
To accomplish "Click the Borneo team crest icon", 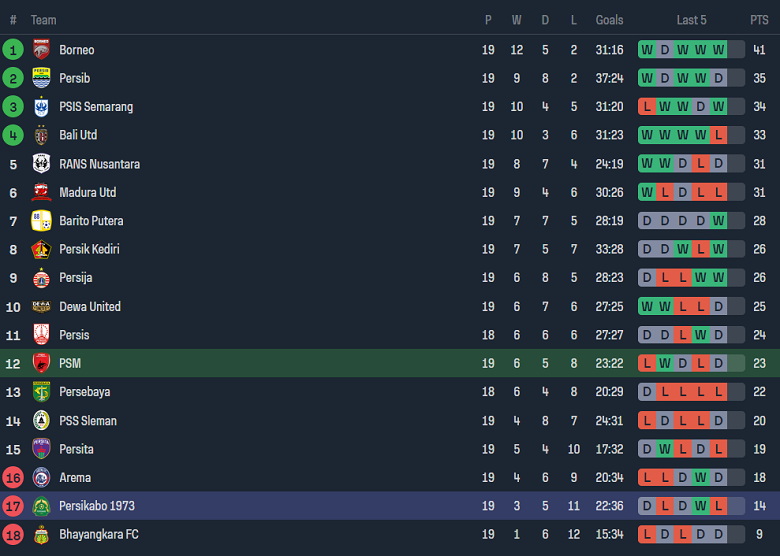I will tap(41, 50).
